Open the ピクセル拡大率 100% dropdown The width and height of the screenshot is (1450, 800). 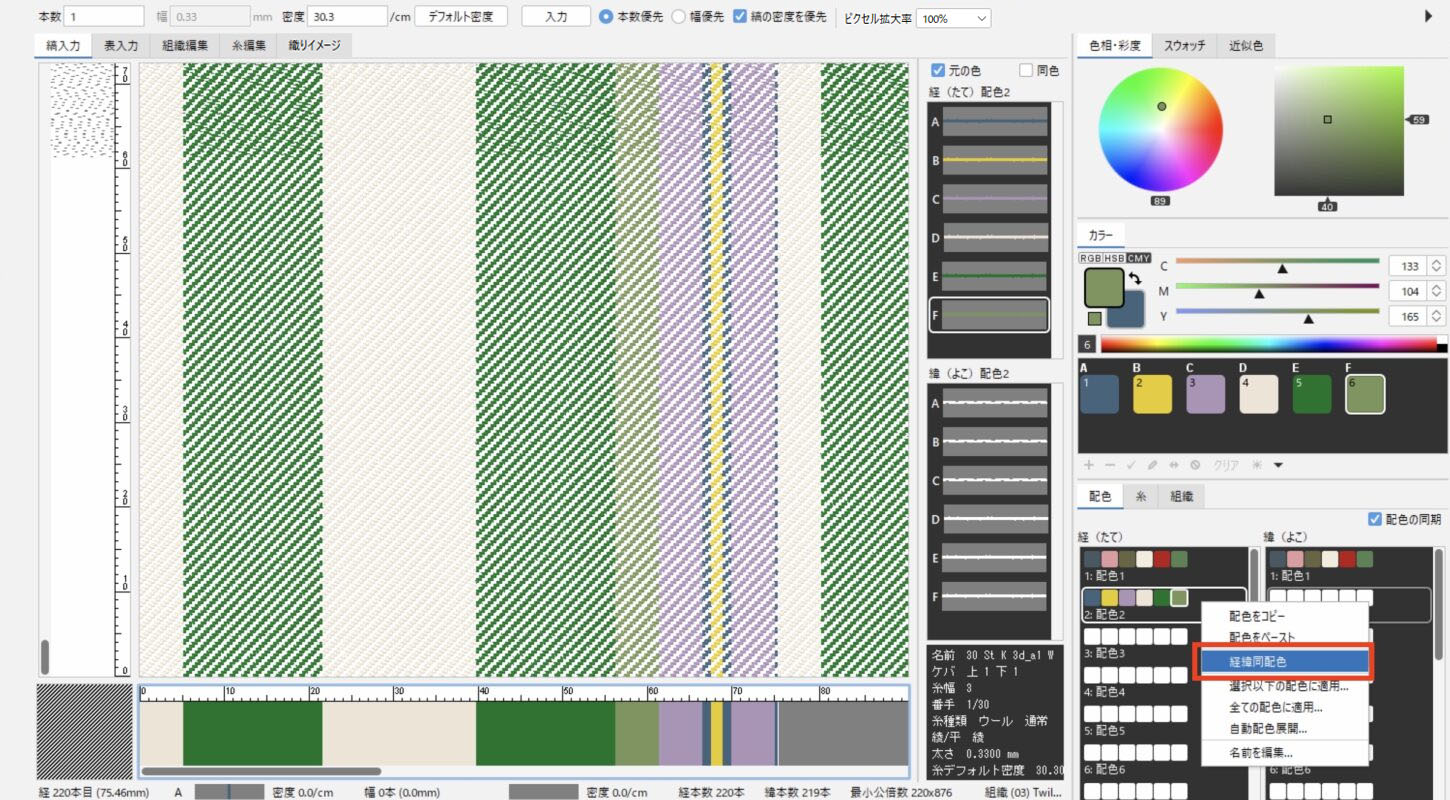coord(953,18)
